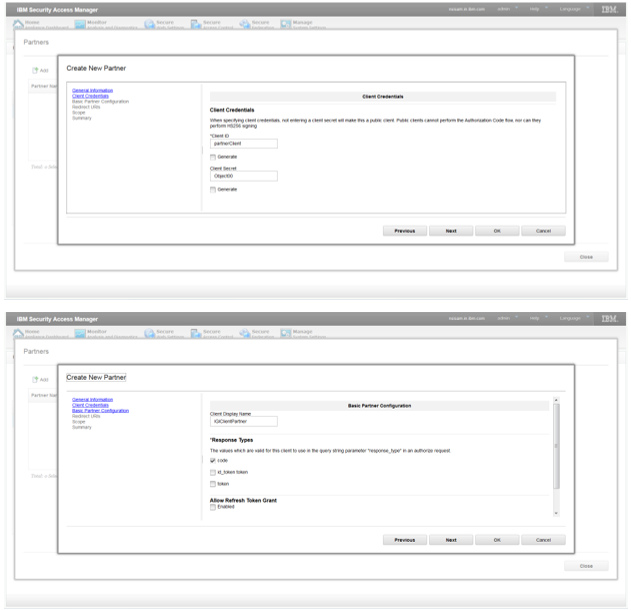
Task: Click OK in Basic Partner Configuration dialog
Action: [x=497, y=540]
